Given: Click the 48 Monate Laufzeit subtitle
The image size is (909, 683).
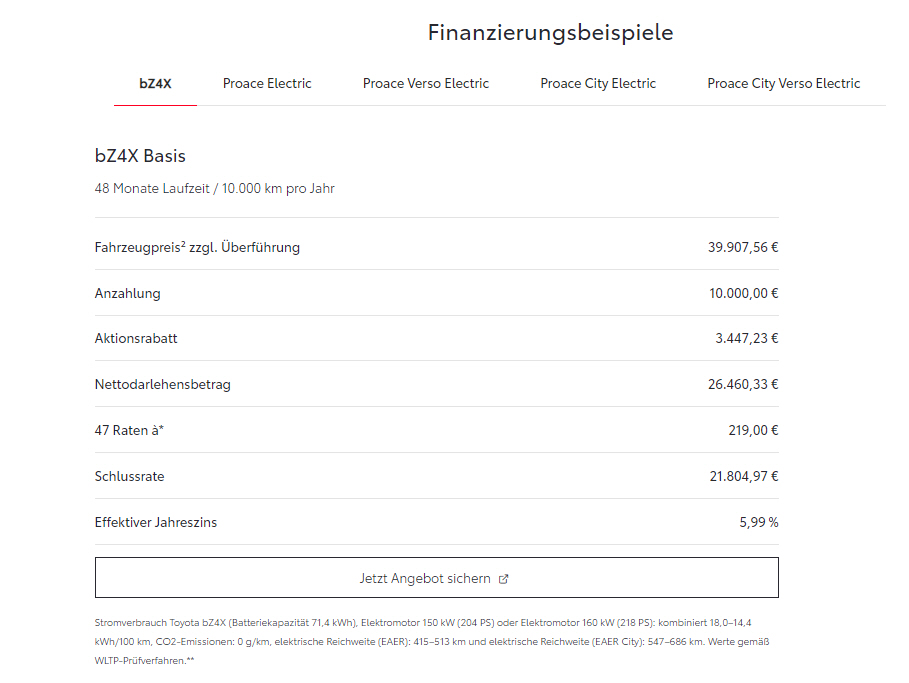Looking at the screenshot, I should (214, 188).
